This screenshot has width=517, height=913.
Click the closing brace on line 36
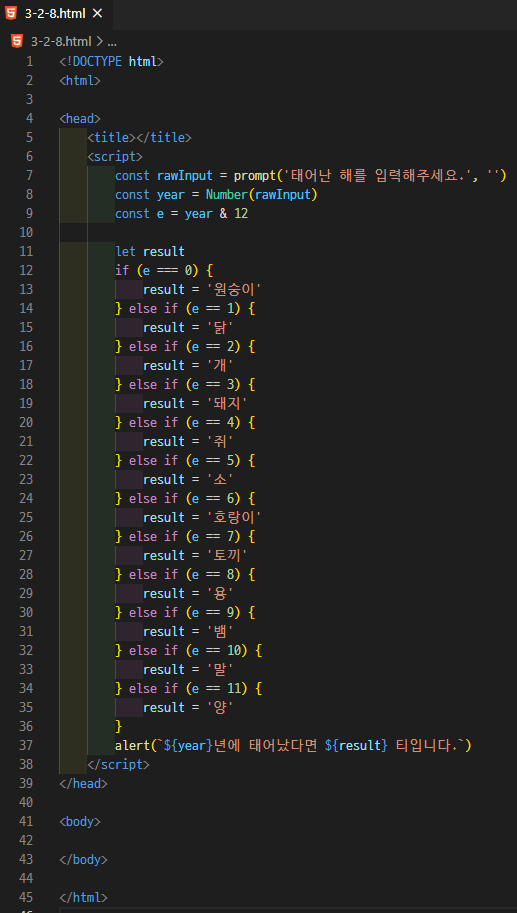tap(119, 726)
